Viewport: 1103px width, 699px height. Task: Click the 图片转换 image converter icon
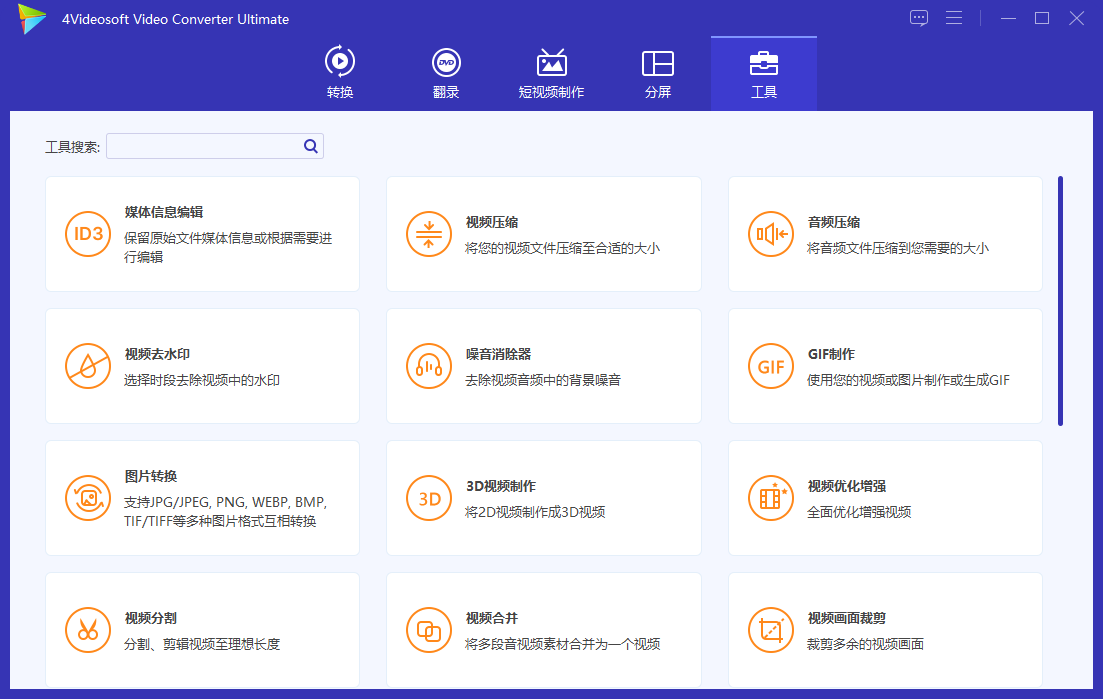[x=88, y=498]
